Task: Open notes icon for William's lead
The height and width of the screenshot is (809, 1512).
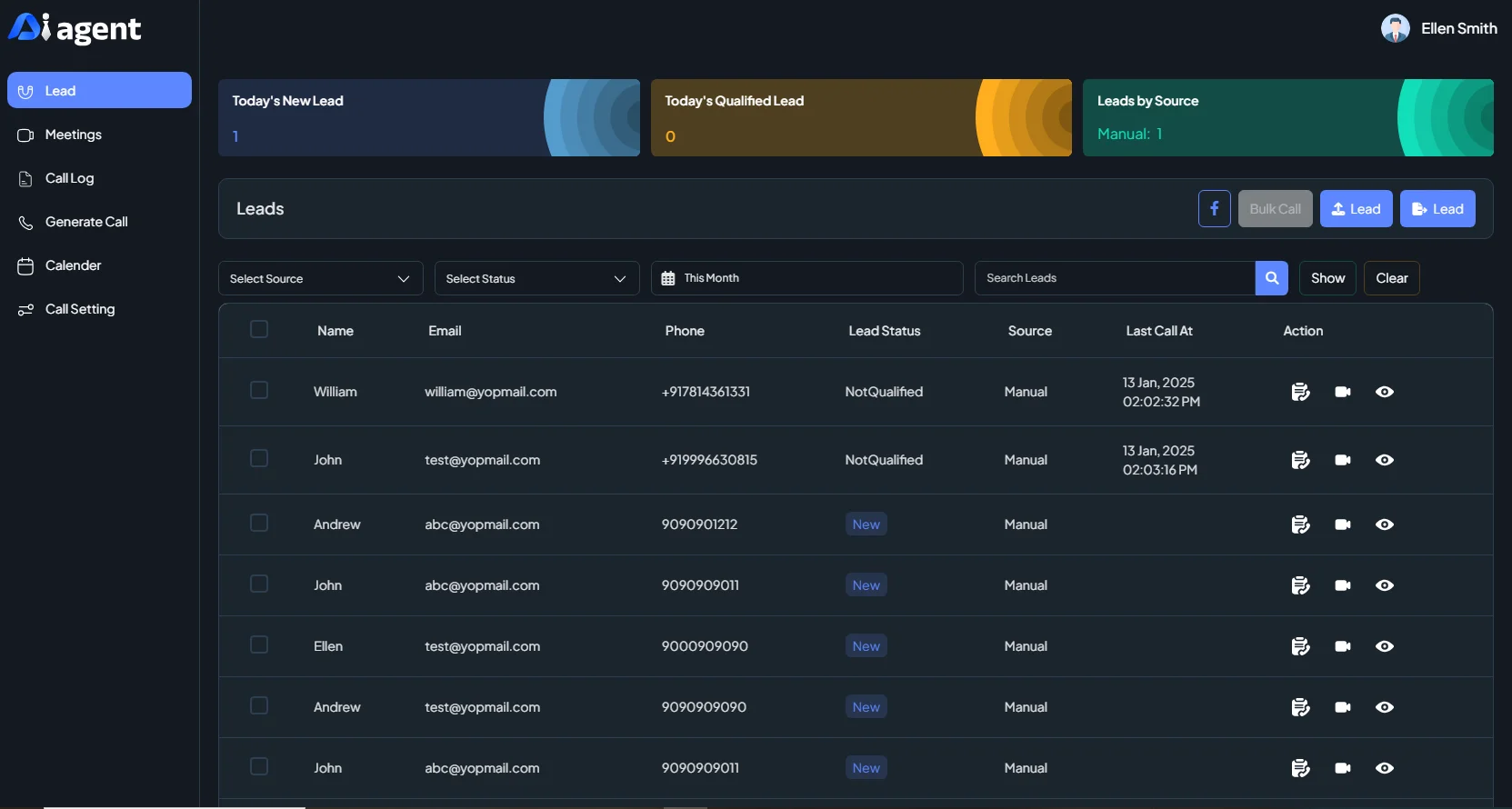Action: pyautogui.click(x=1300, y=392)
